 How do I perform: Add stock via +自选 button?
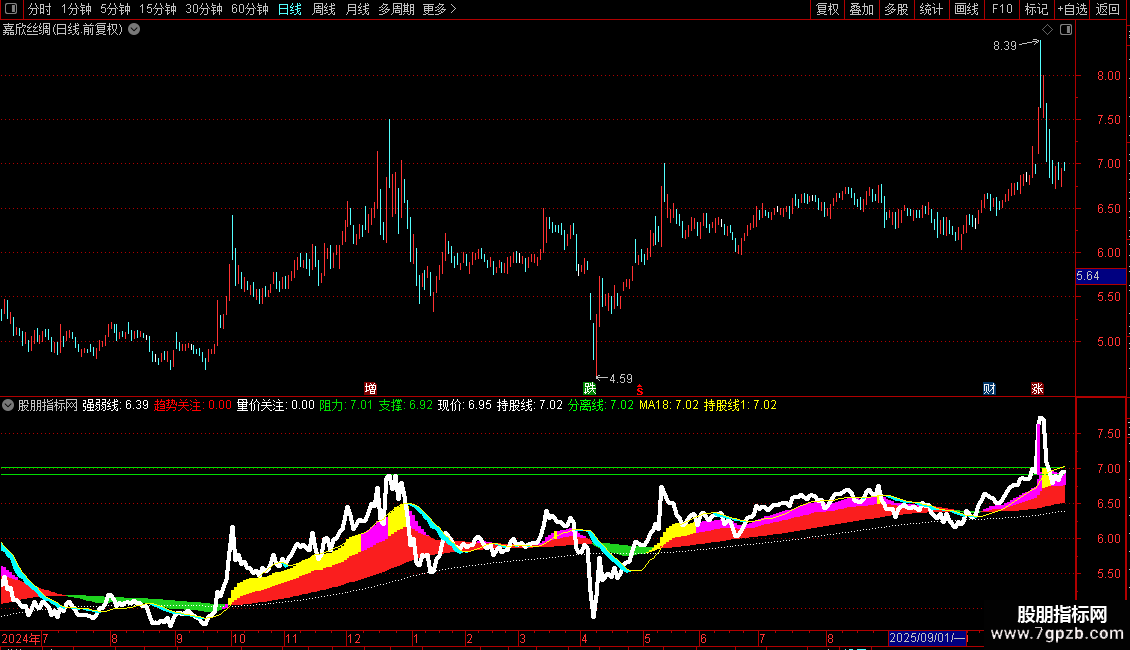pos(1072,9)
